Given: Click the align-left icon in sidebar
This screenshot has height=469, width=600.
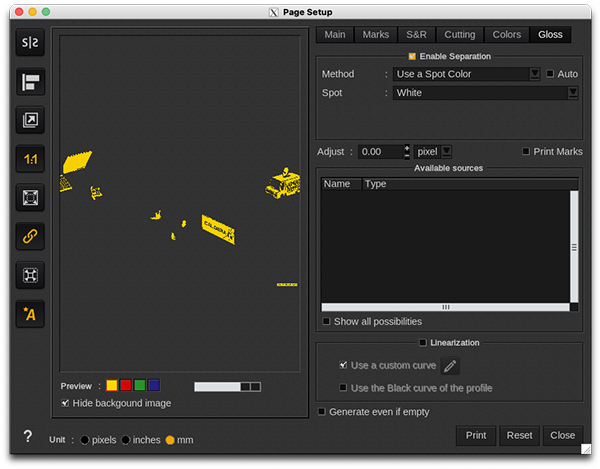Looking at the screenshot, I should [30, 82].
